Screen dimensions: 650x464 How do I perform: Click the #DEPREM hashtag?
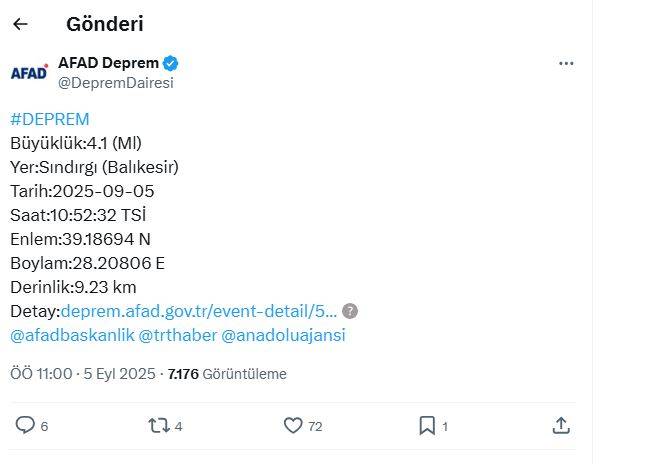click(49, 119)
